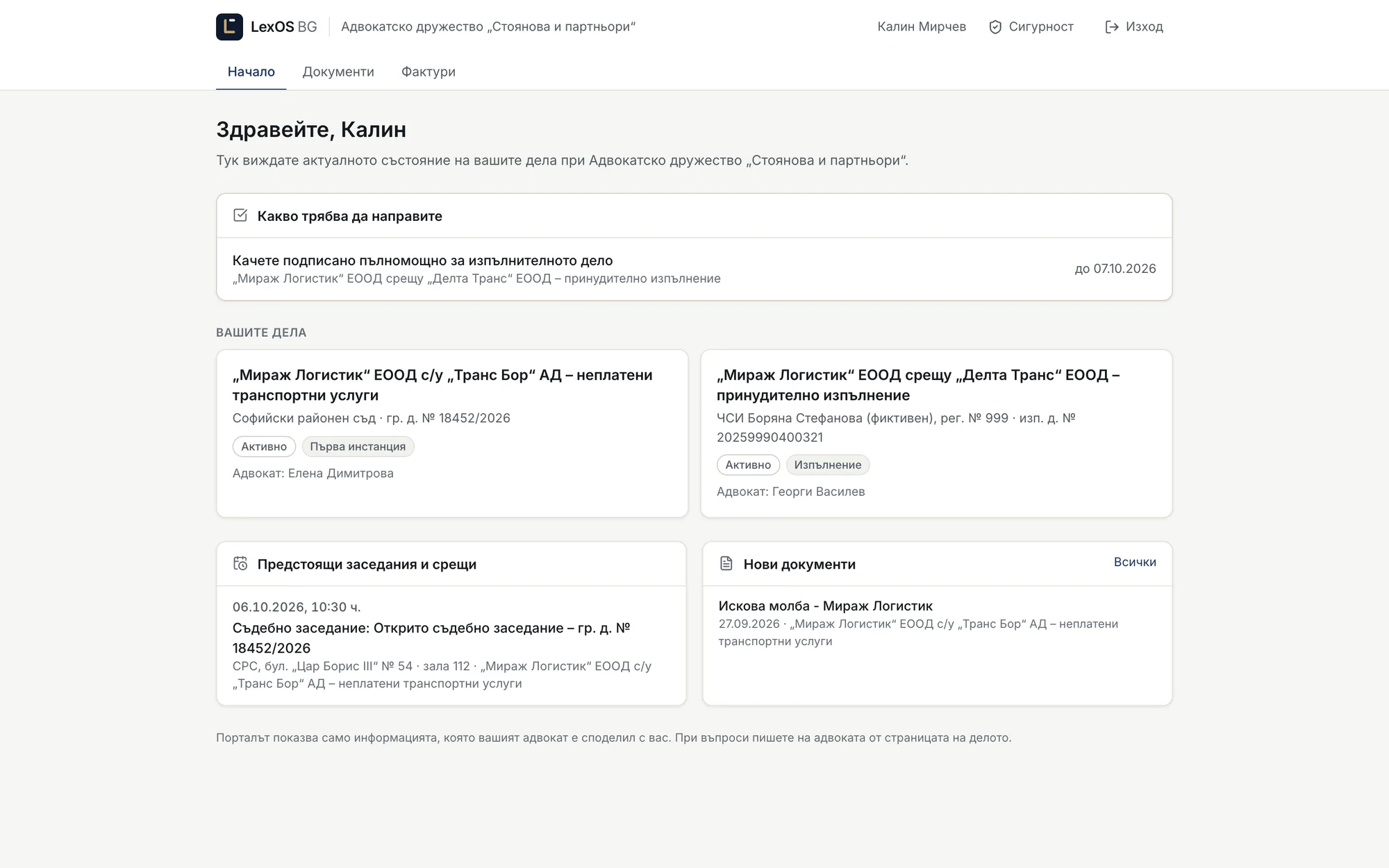Click the Здравейте, Калин greeting heading

pyautogui.click(x=311, y=129)
